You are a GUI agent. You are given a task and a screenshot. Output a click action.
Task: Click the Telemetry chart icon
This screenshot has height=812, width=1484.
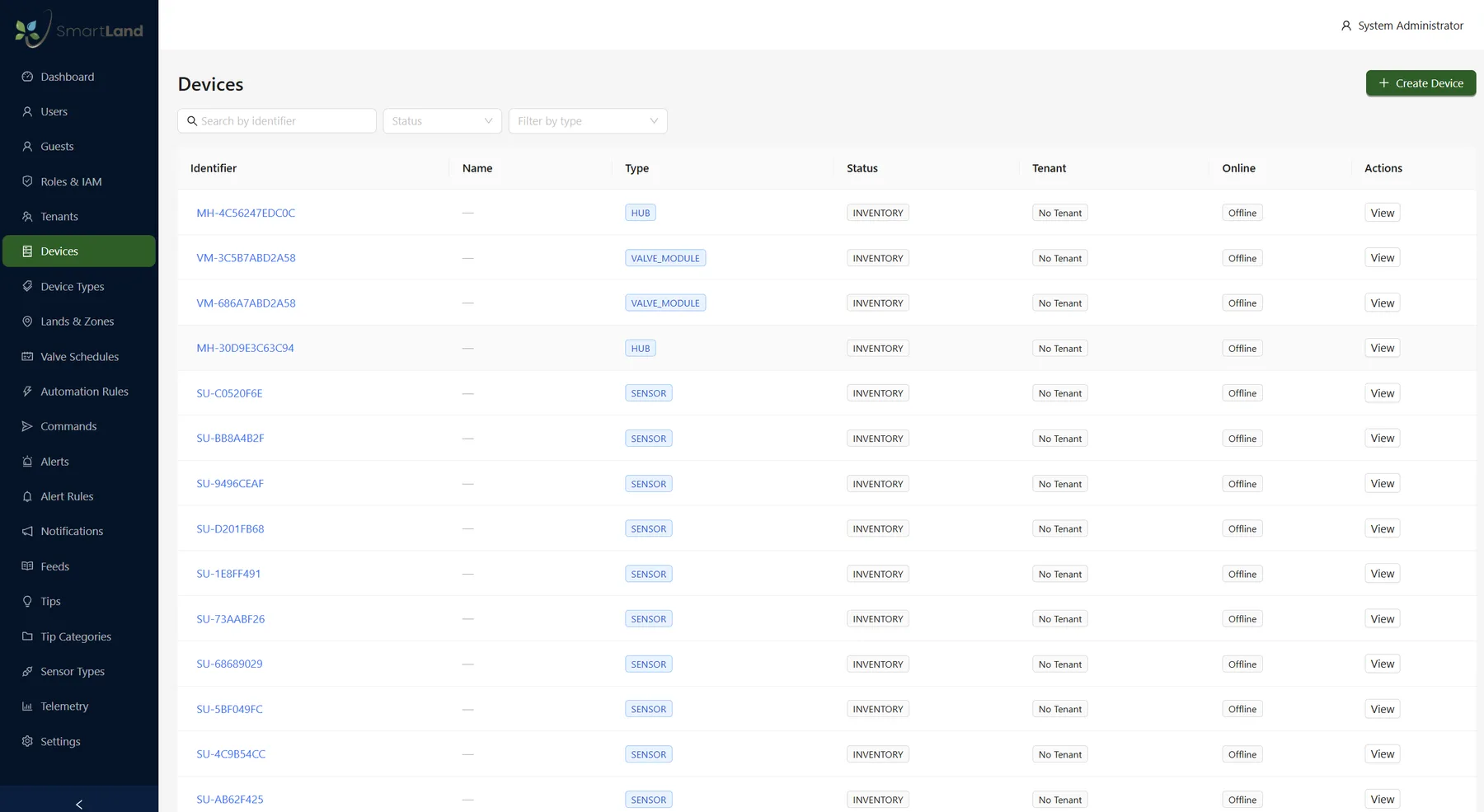tap(27, 706)
